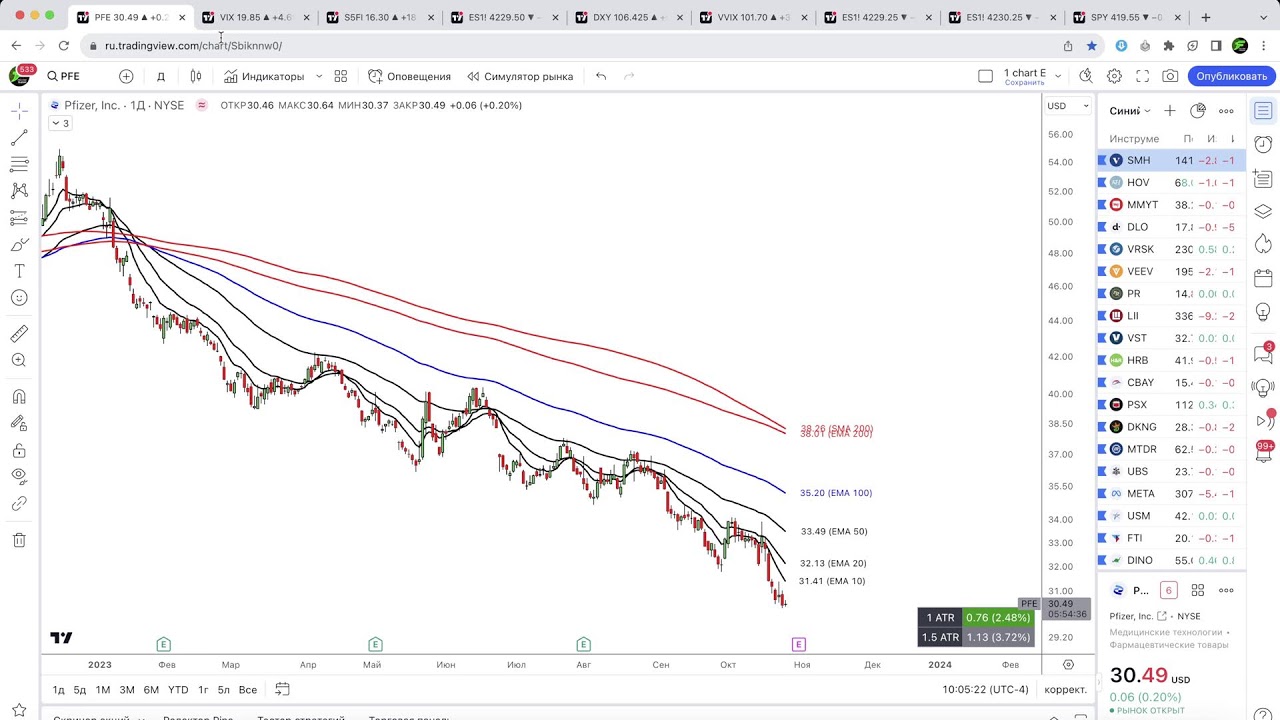Open the USD currency dropdown

point(1068,106)
